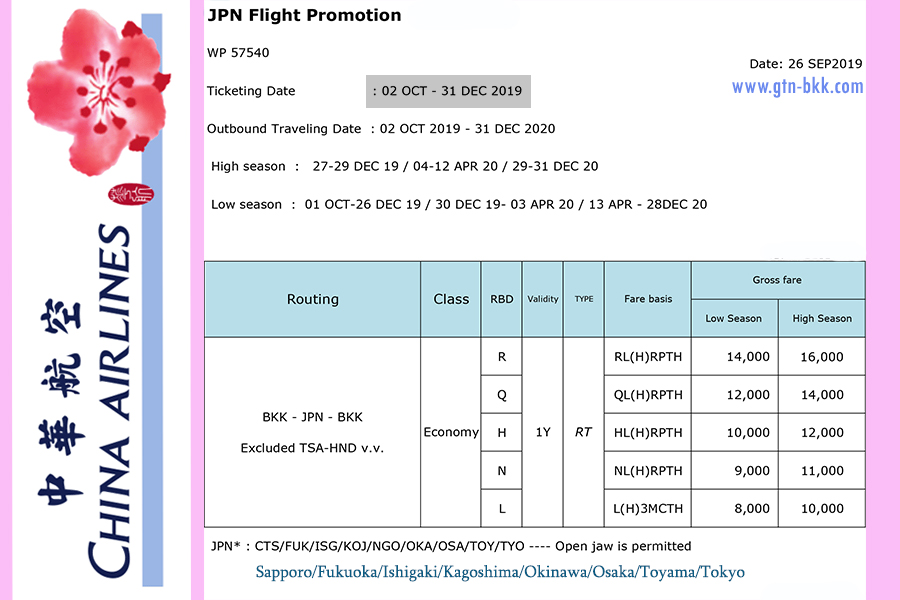Click the small red seal stamp
This screenshot has width=900, height=600.
[132, 194]
